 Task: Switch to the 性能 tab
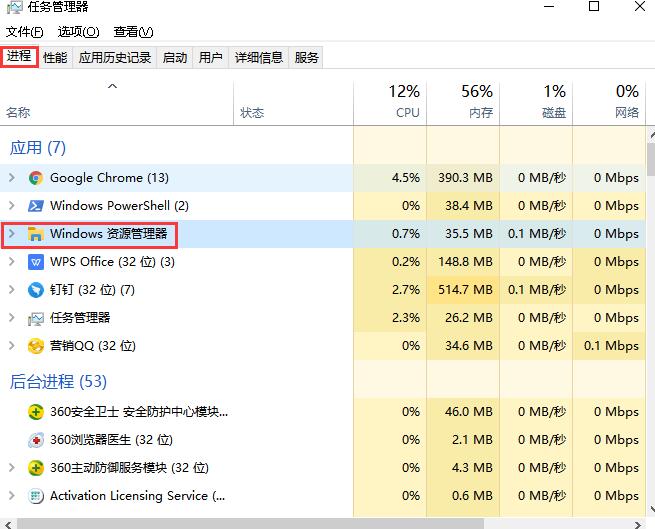click(55, 57)
